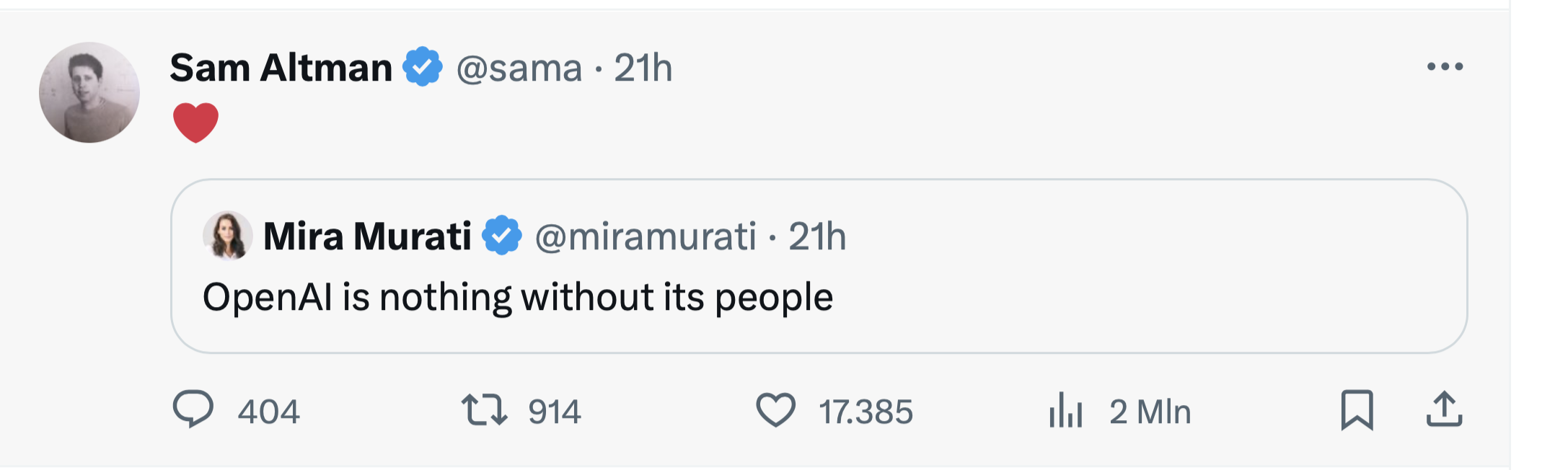This screenshot has height=470, width=1568.
Task: Click the 21h timestamp on Sam's tweet
Action: [x=643, y=68]
